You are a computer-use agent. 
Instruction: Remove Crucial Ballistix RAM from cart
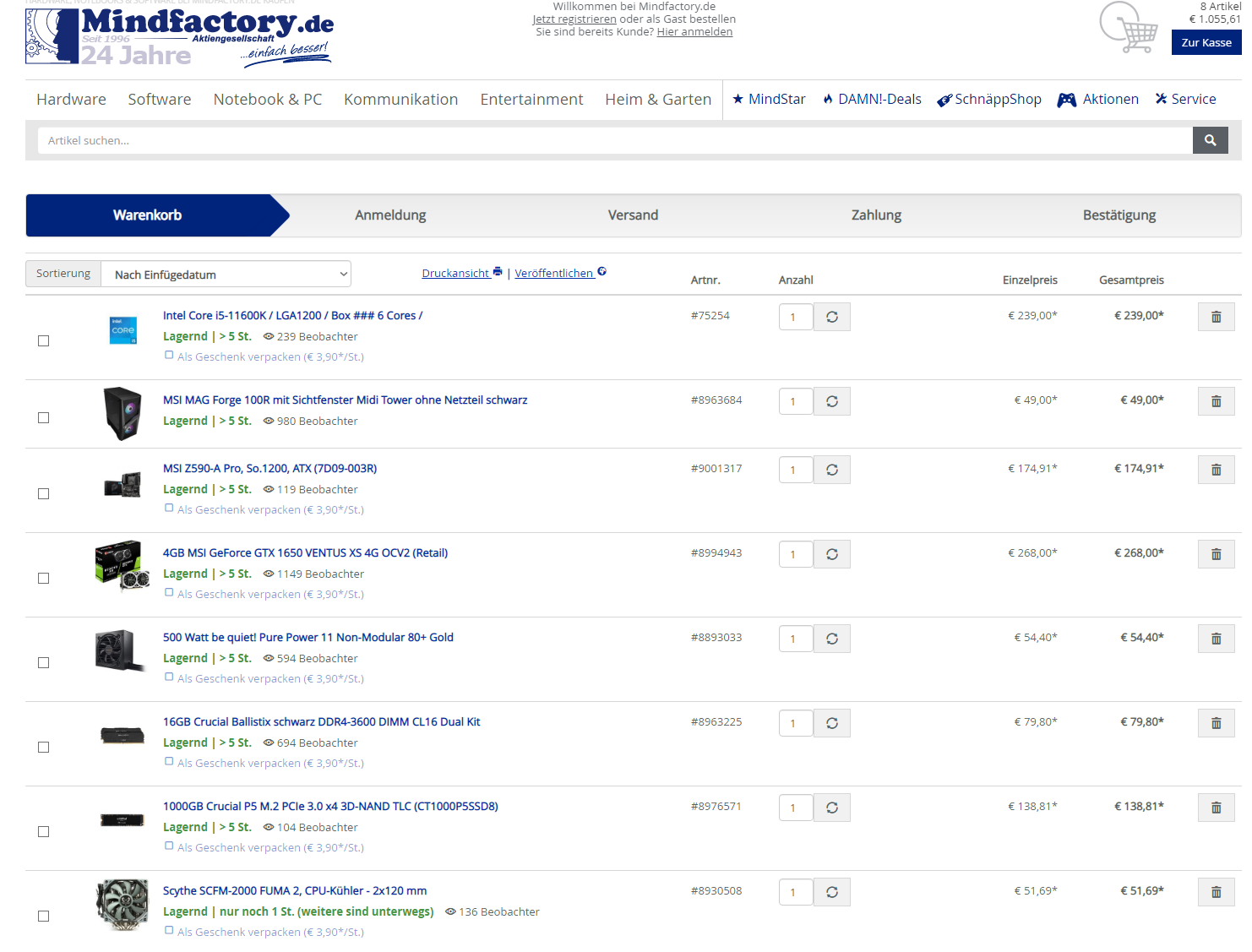coord(1216,723)
